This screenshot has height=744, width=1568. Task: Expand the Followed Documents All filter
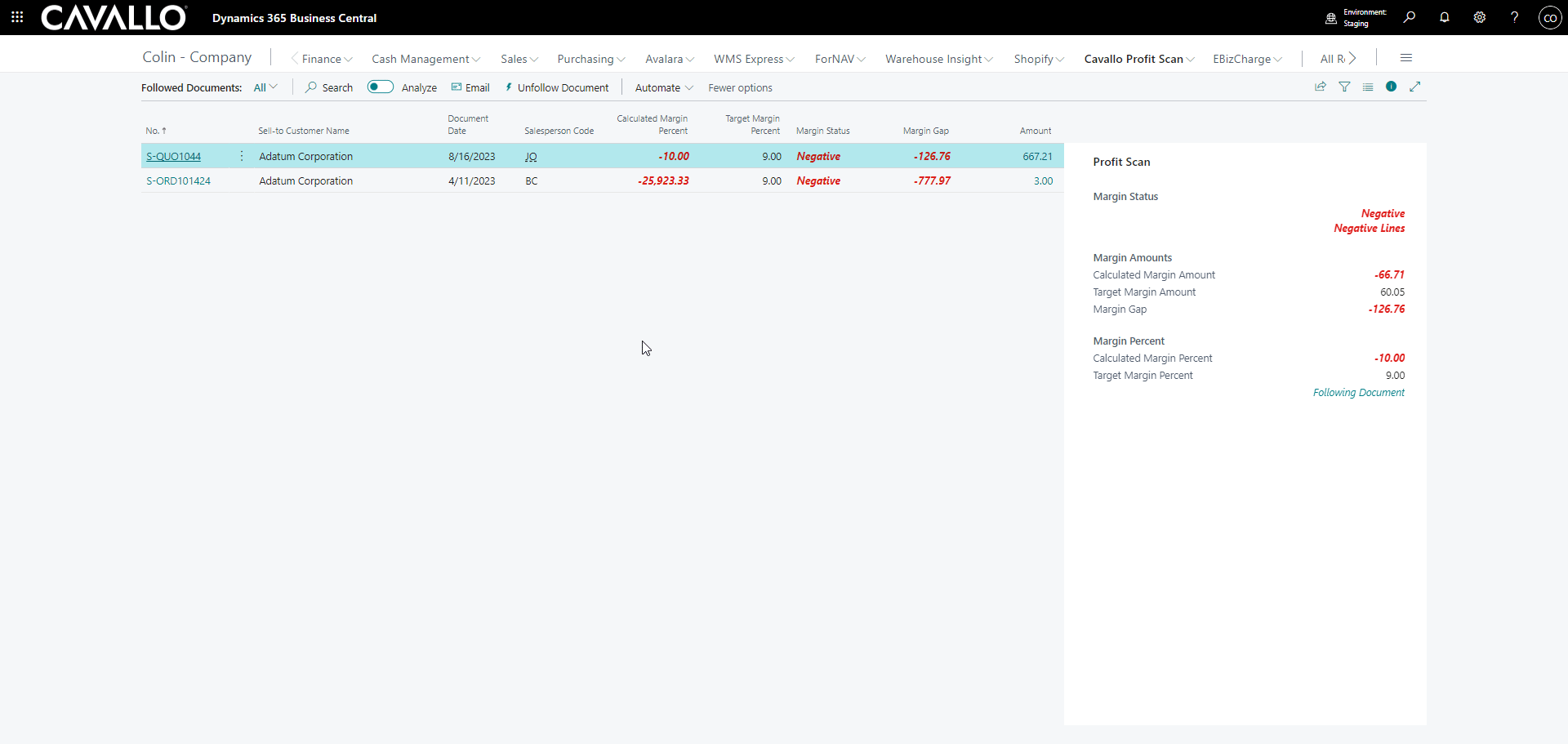[x=265, y=87]
